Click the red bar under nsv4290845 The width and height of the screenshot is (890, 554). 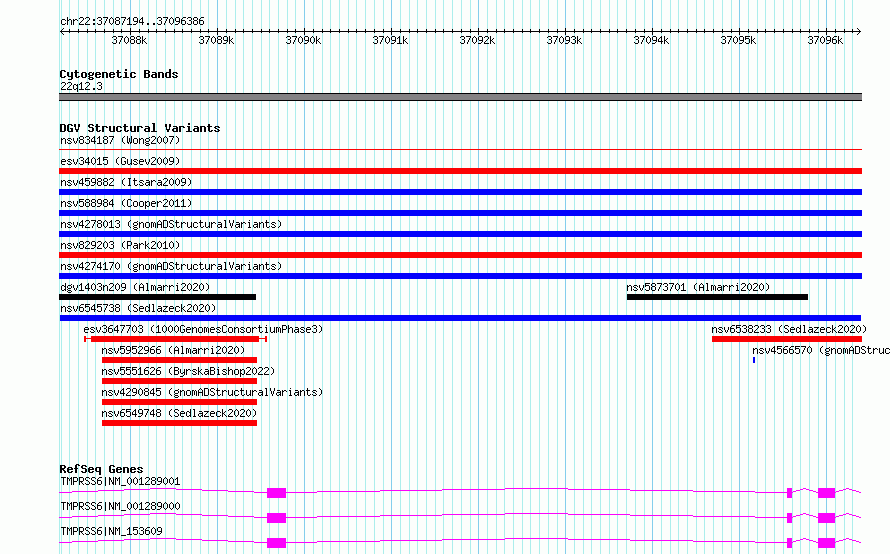179,402
